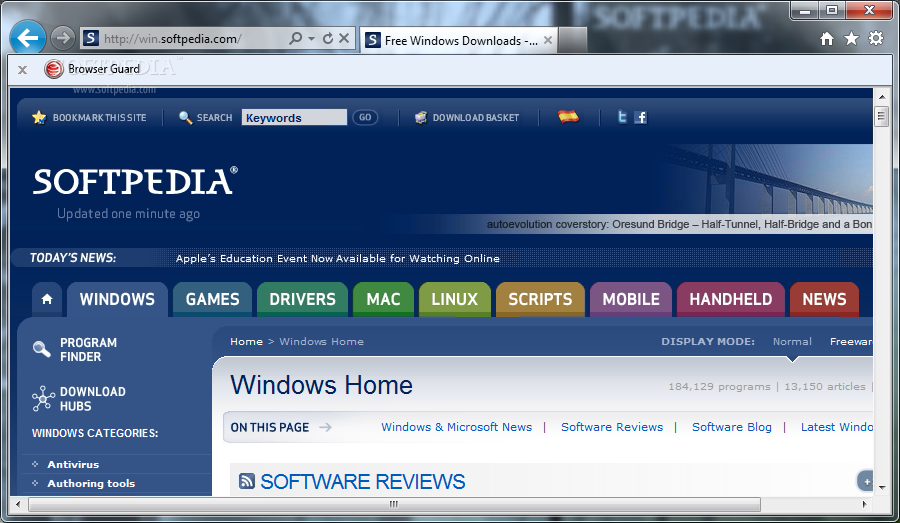Click the horizontal scrollbar right arrow
Viewport: 900px width, 523px height.
pyautogui.click(x=864, y=505)
